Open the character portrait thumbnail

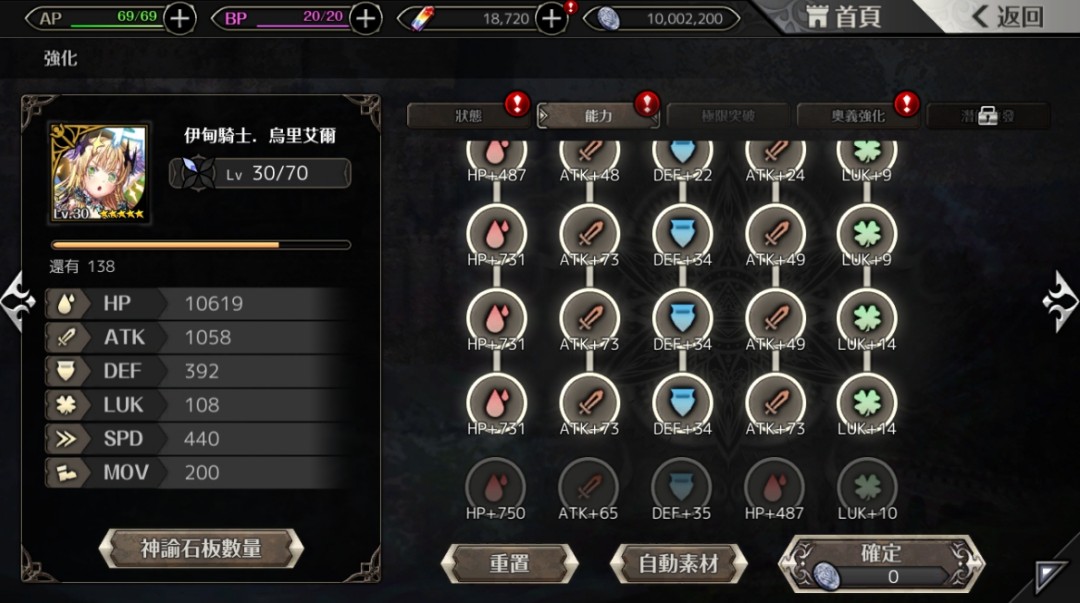click(x=99, y=173)
